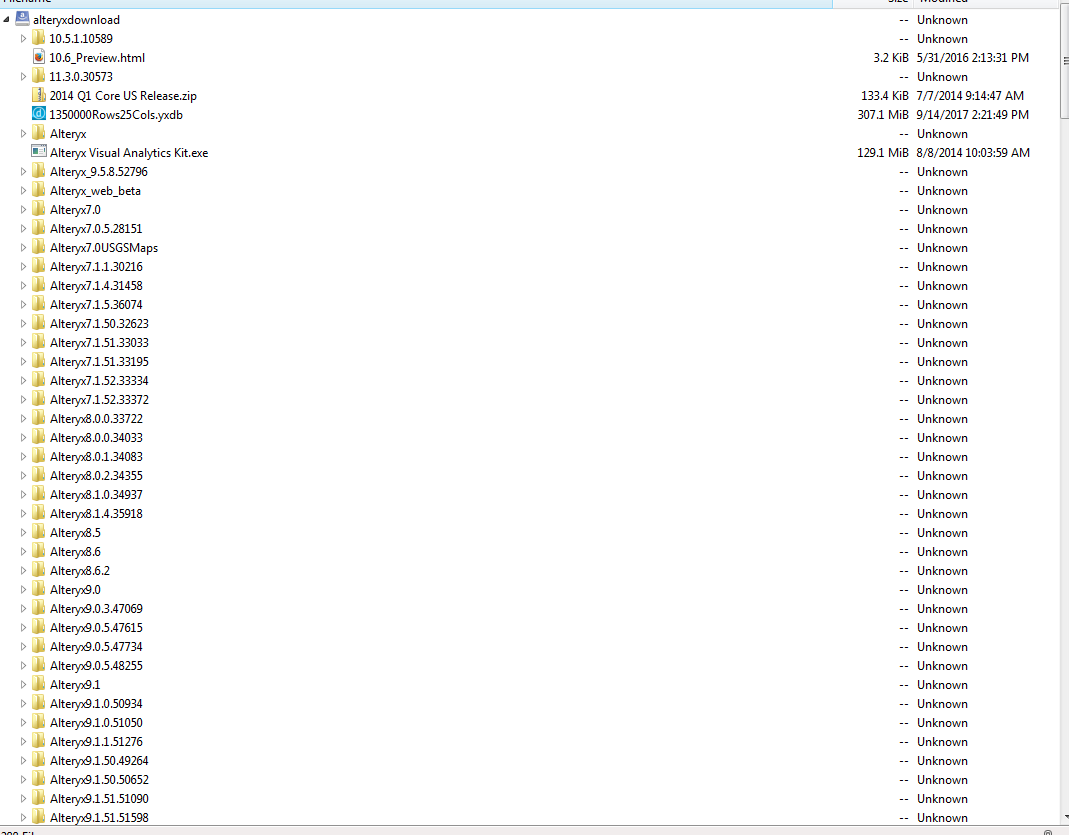Click the 129.1 MiB size value
1069x835 pixels.
point(883,153)
